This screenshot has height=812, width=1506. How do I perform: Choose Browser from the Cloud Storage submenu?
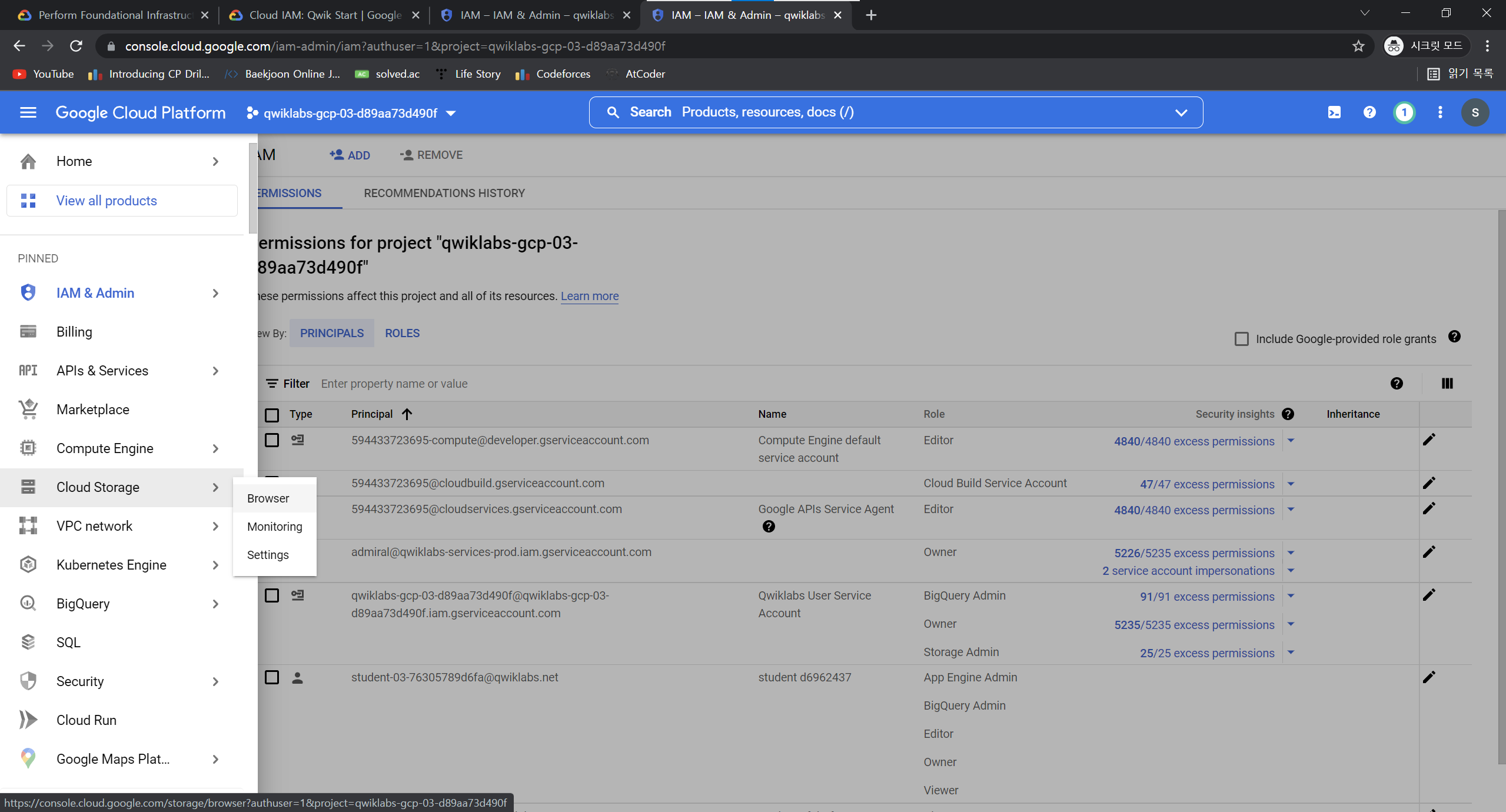pos(268,498)
